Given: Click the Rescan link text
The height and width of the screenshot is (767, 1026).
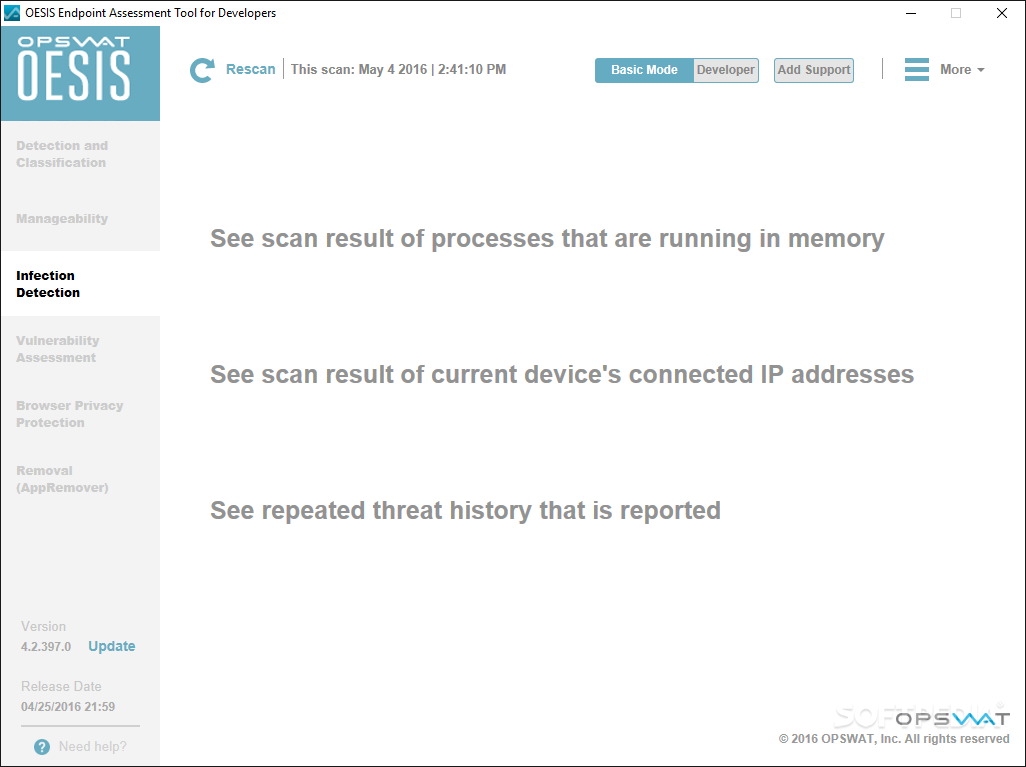Looking at the screenshot, I should coord(251,69).
